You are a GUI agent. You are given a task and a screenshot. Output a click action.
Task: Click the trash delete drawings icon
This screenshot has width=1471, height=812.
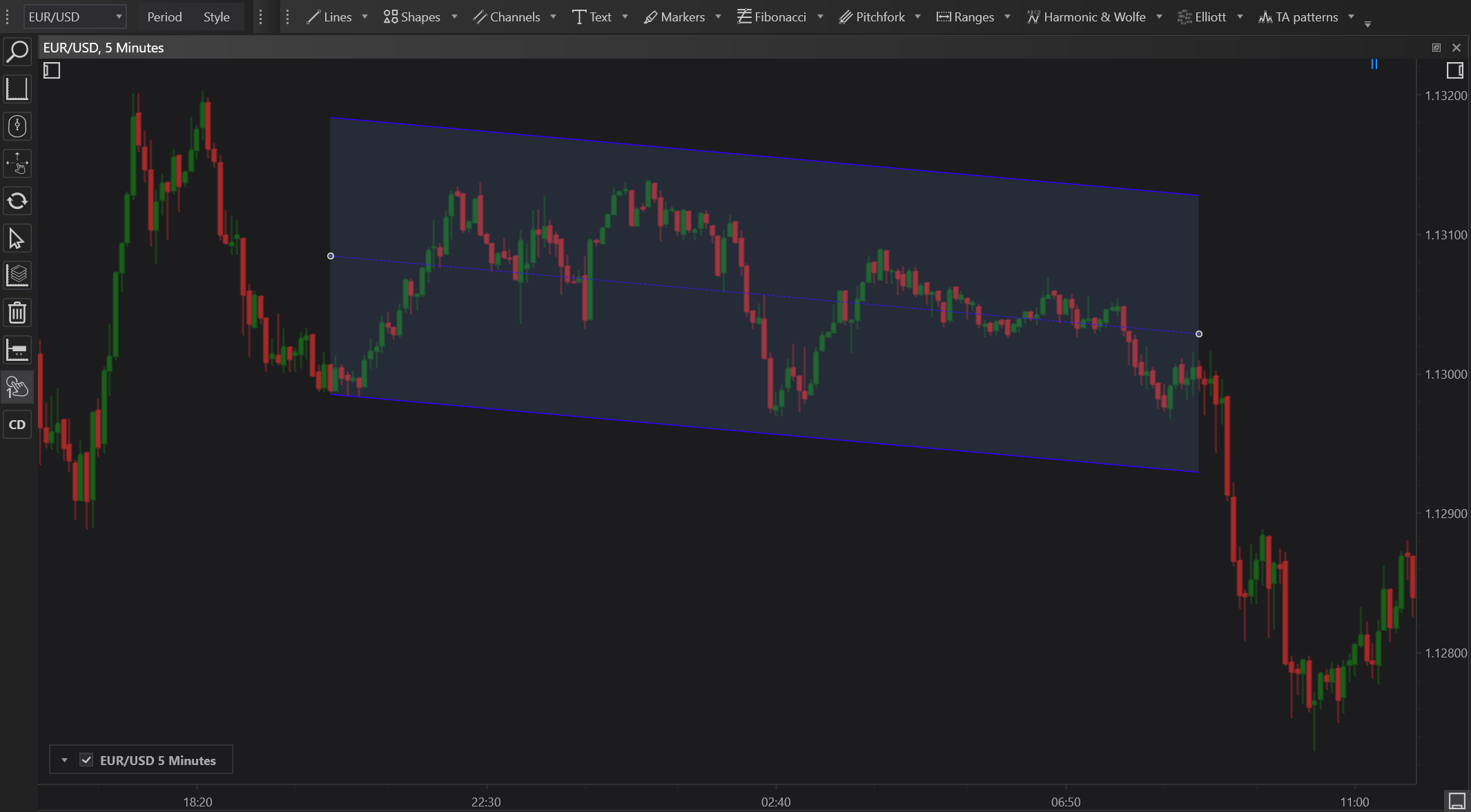[x=17, y=313]
